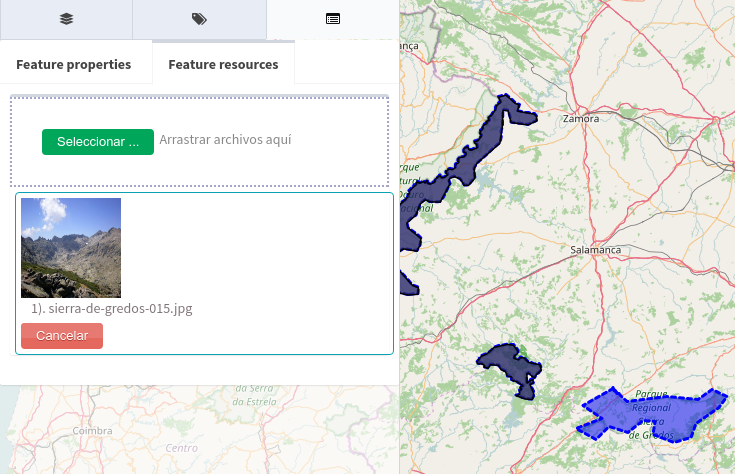Switch to Feature resources tab
Viewport: 735px width, 474px height.
(x=223, y=64)
